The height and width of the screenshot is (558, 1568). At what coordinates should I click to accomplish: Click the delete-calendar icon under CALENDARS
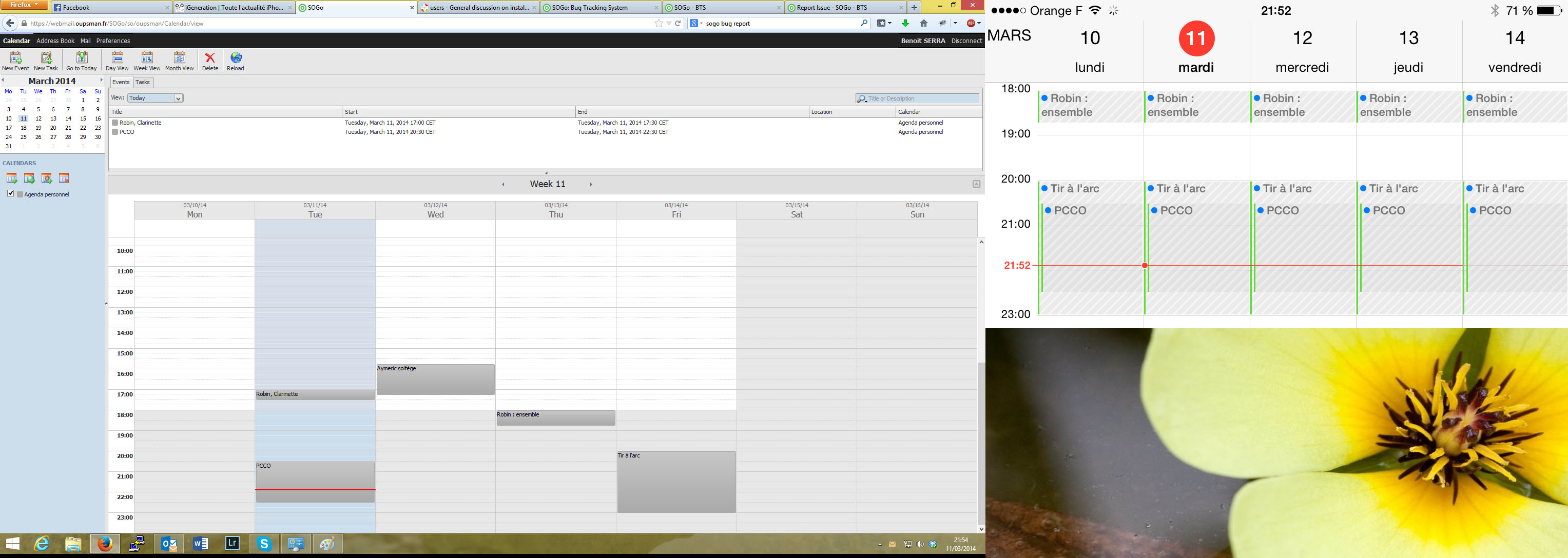64,178
